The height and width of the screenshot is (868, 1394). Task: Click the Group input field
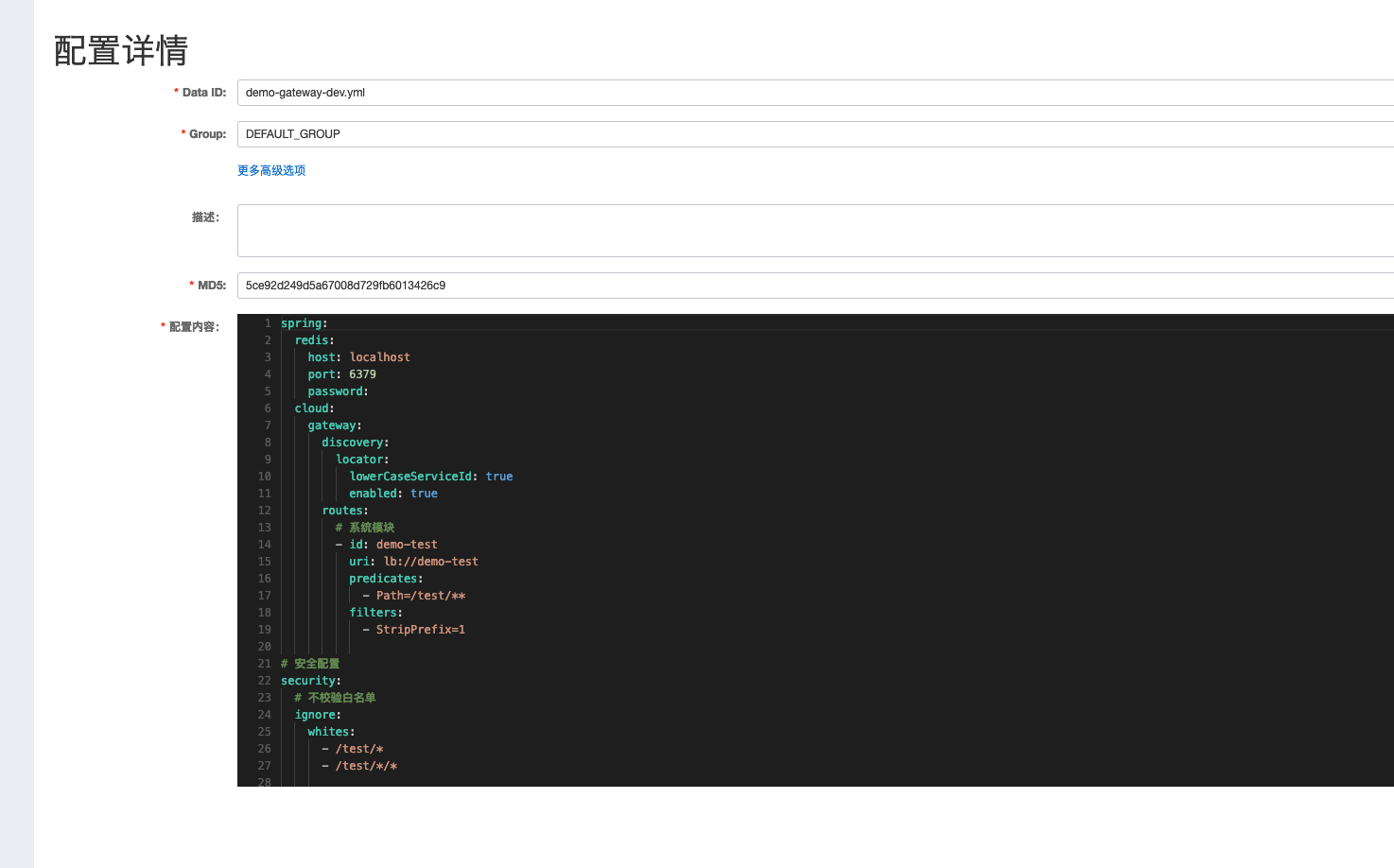815,134
